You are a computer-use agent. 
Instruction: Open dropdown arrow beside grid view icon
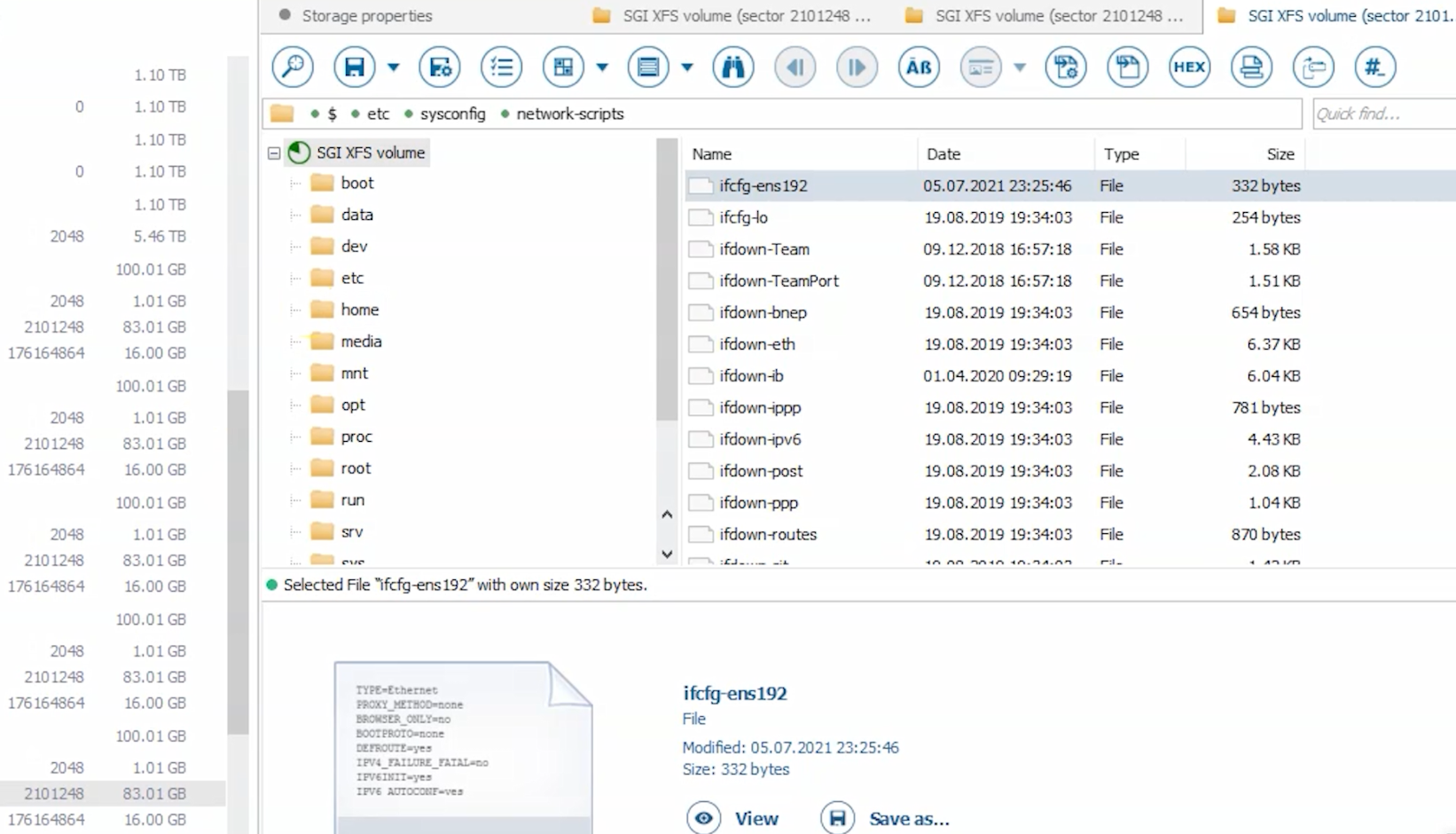602,67
